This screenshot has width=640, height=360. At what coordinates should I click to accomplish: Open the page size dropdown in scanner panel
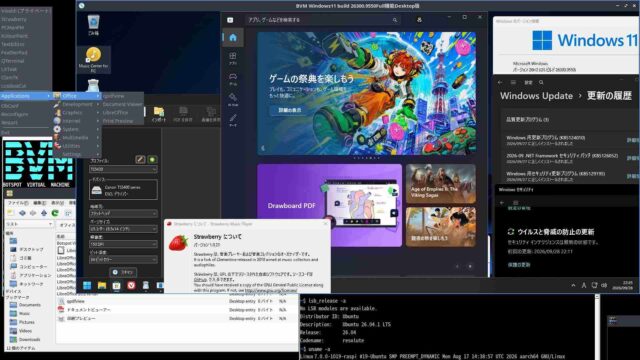pos(123,229)
